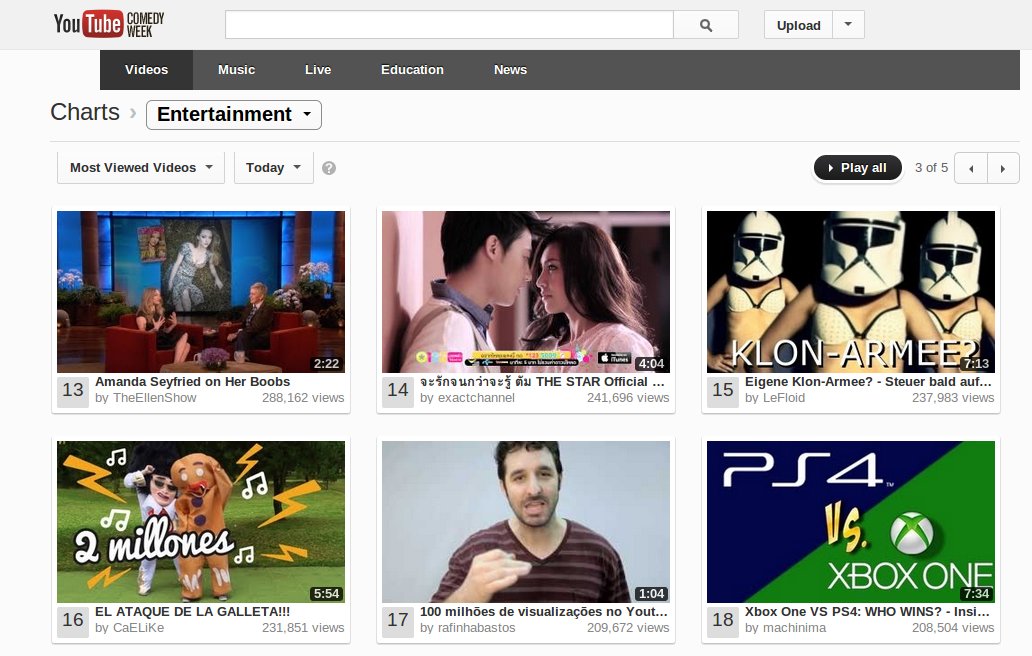
Task: Open the Most Viewed Videos dropdown
Action: tap(141, 168)
